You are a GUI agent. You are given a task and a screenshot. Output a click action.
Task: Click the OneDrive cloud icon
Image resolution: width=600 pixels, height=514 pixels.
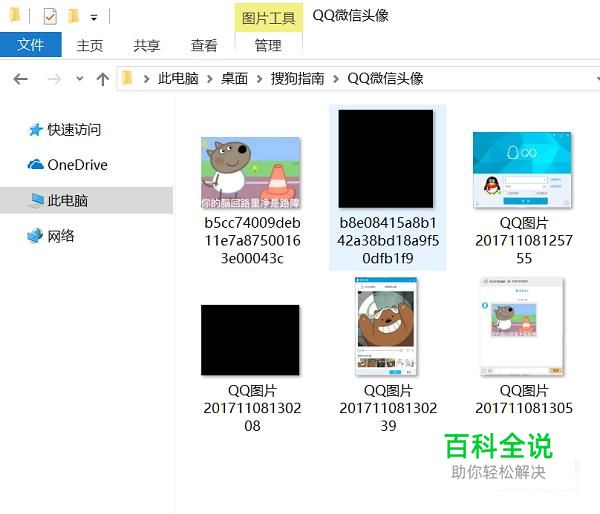[x=36, y=165]
